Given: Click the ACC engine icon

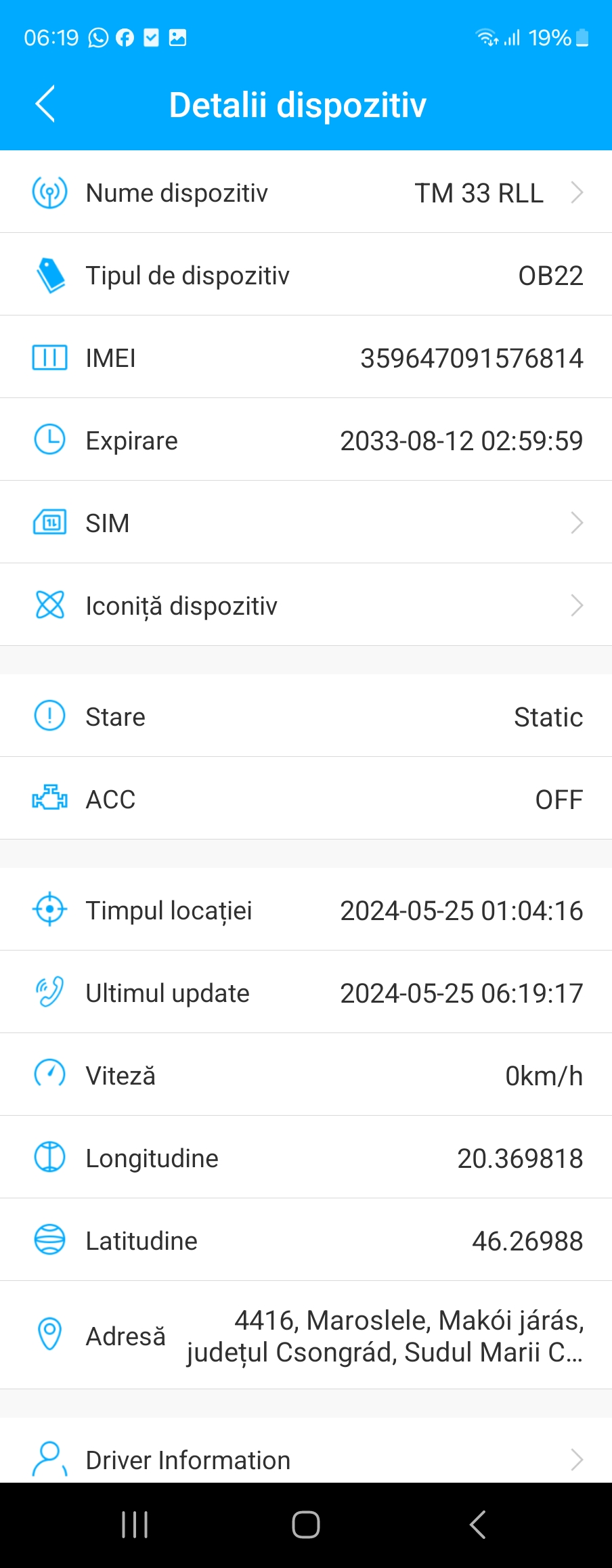Looking at the screenshot, I should click(x=49, y=799).
